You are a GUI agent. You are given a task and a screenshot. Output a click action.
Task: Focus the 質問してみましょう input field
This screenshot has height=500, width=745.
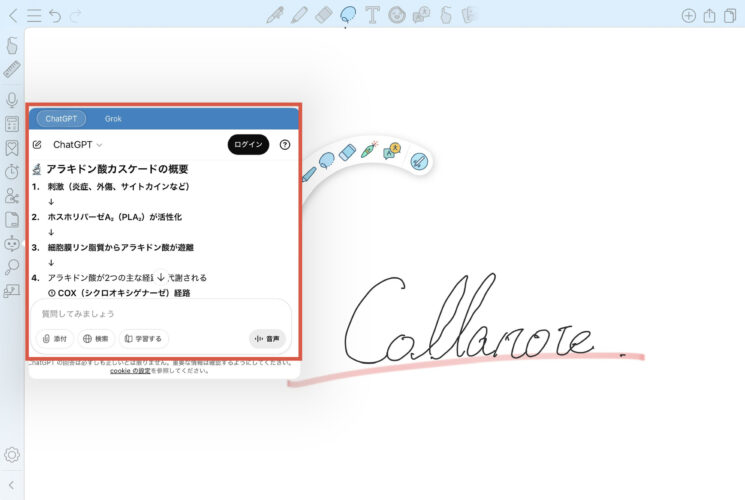[x=161, y=314]
